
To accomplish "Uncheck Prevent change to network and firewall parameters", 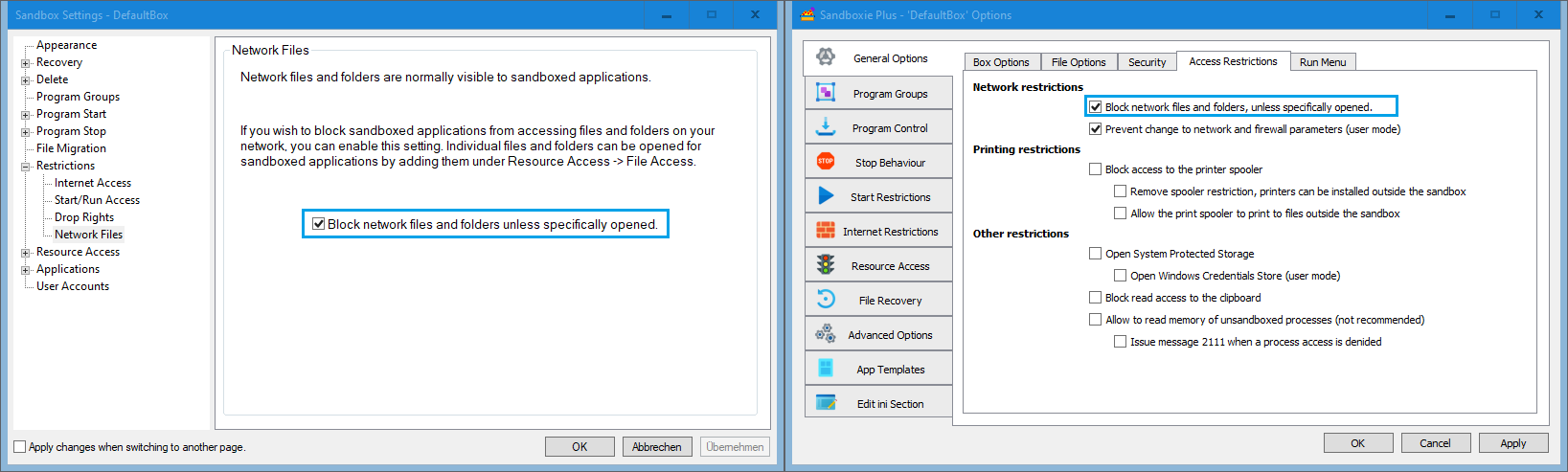I will pos(1095,129).
